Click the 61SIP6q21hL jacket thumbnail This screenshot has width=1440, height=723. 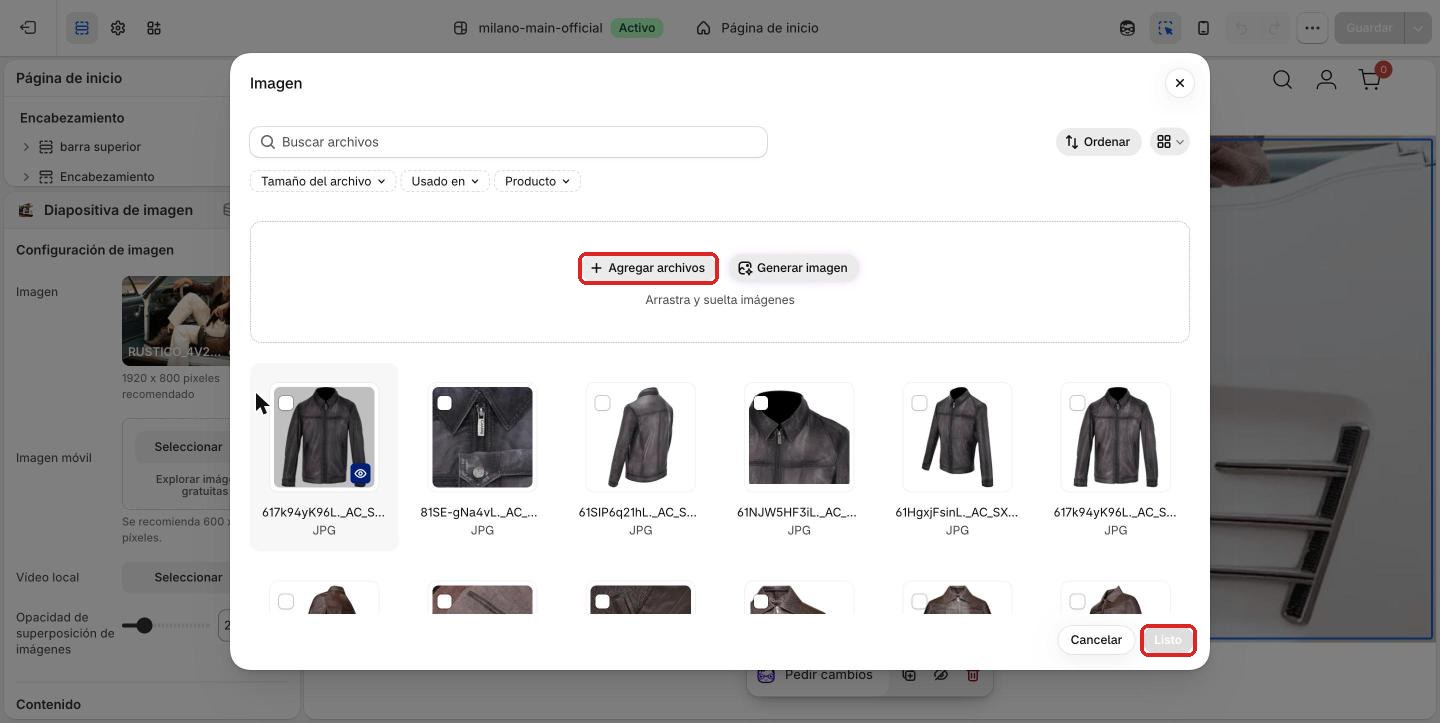click(x=640, y=437)
